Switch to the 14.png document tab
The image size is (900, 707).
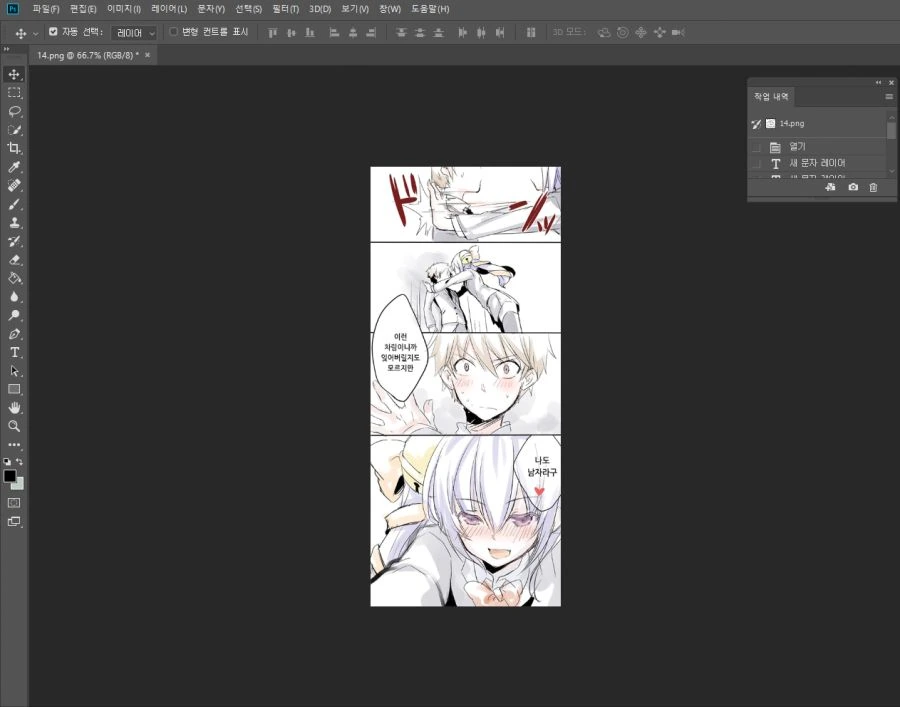(87, 56)
